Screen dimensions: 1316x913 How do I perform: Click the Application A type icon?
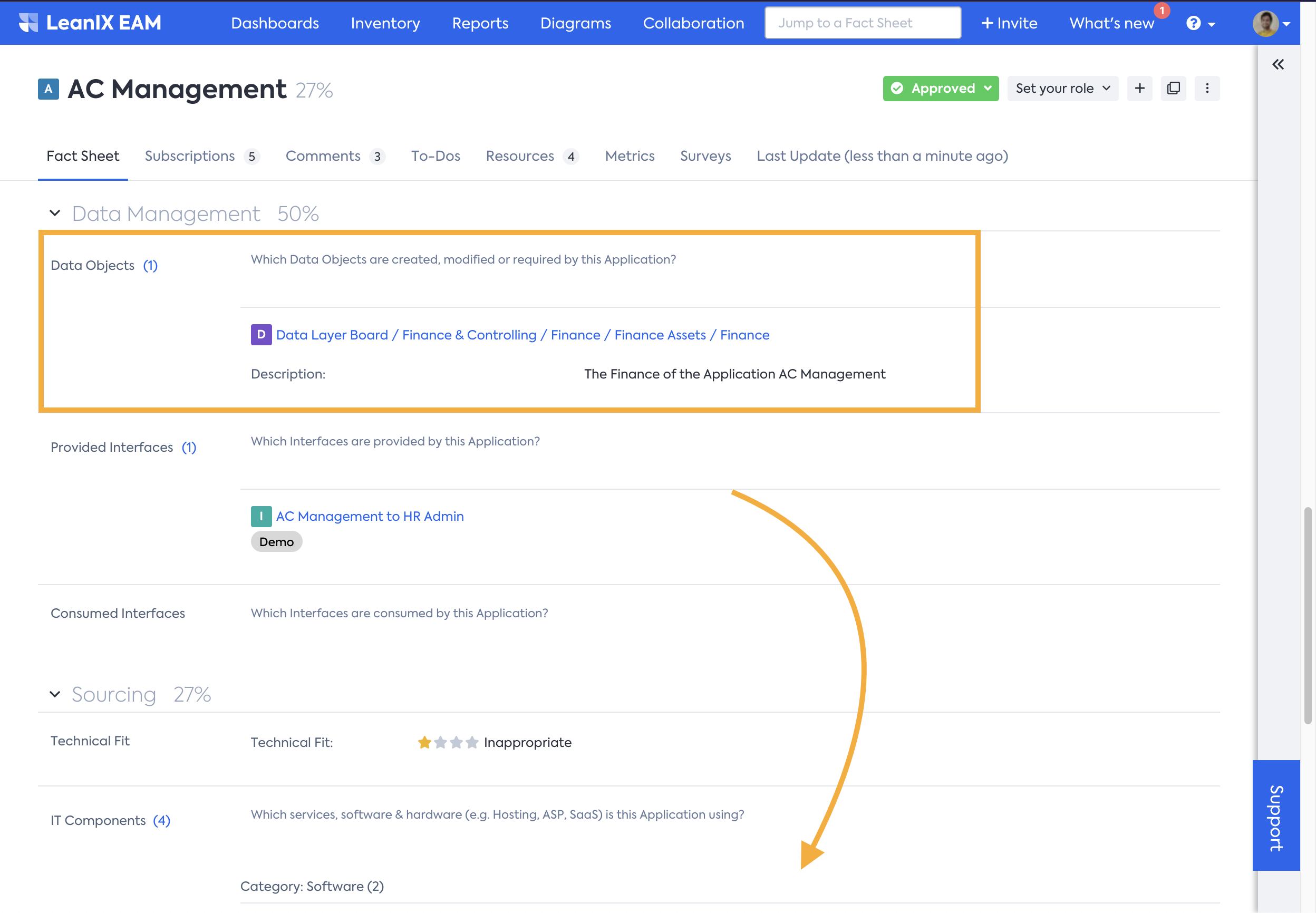(x=48, y=89)
